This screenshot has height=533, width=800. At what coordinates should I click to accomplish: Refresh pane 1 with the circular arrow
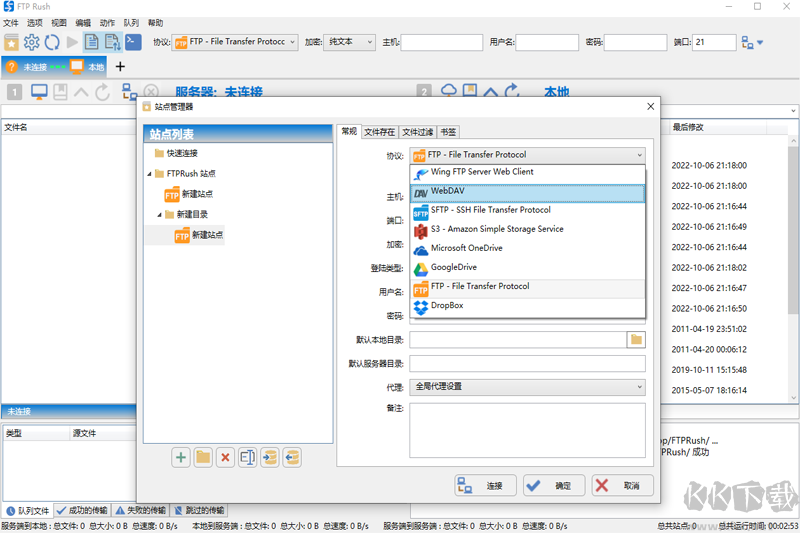point(103,92)
